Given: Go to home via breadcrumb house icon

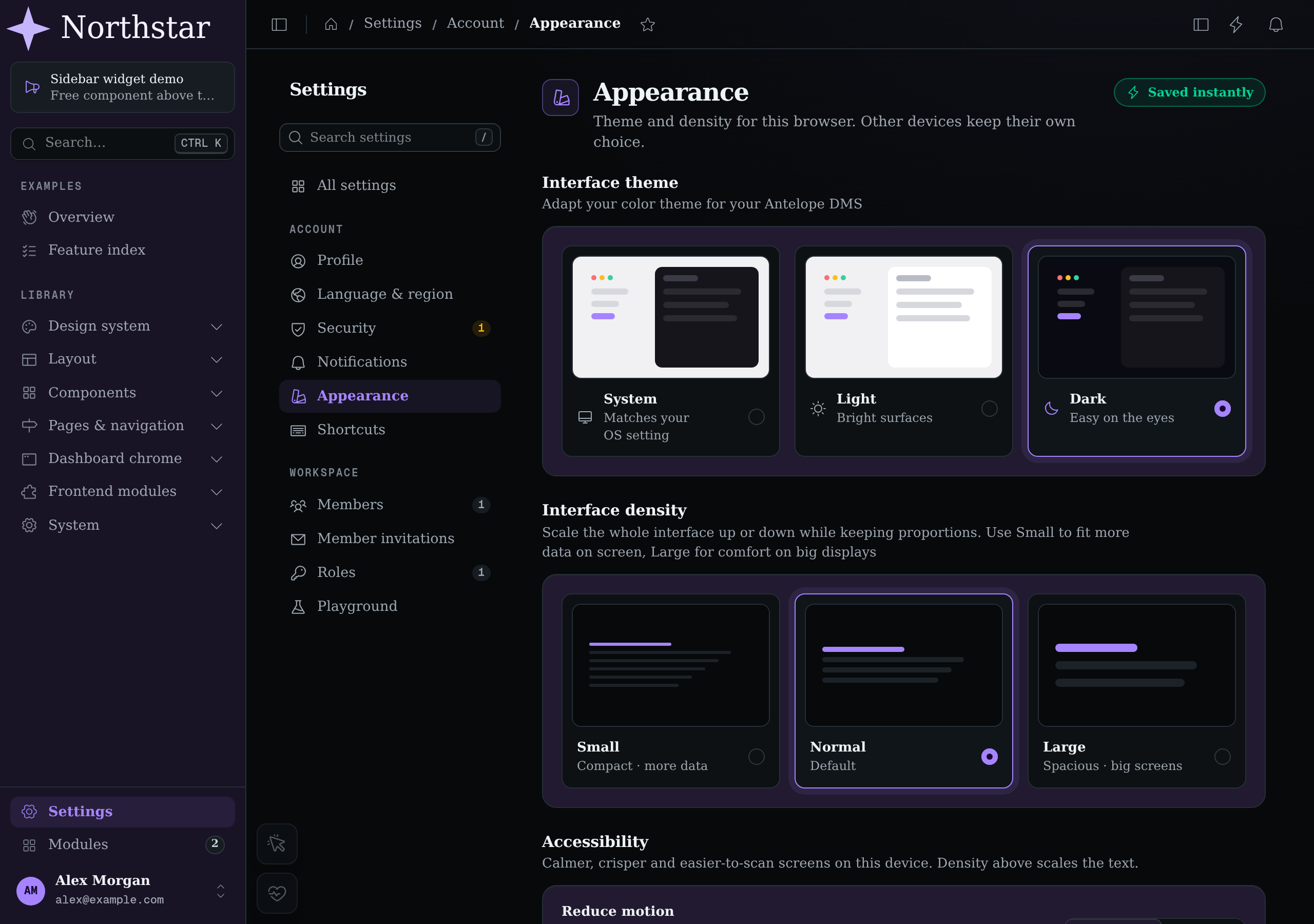Looking at the screenshot, I should click(x=331, y=24).
